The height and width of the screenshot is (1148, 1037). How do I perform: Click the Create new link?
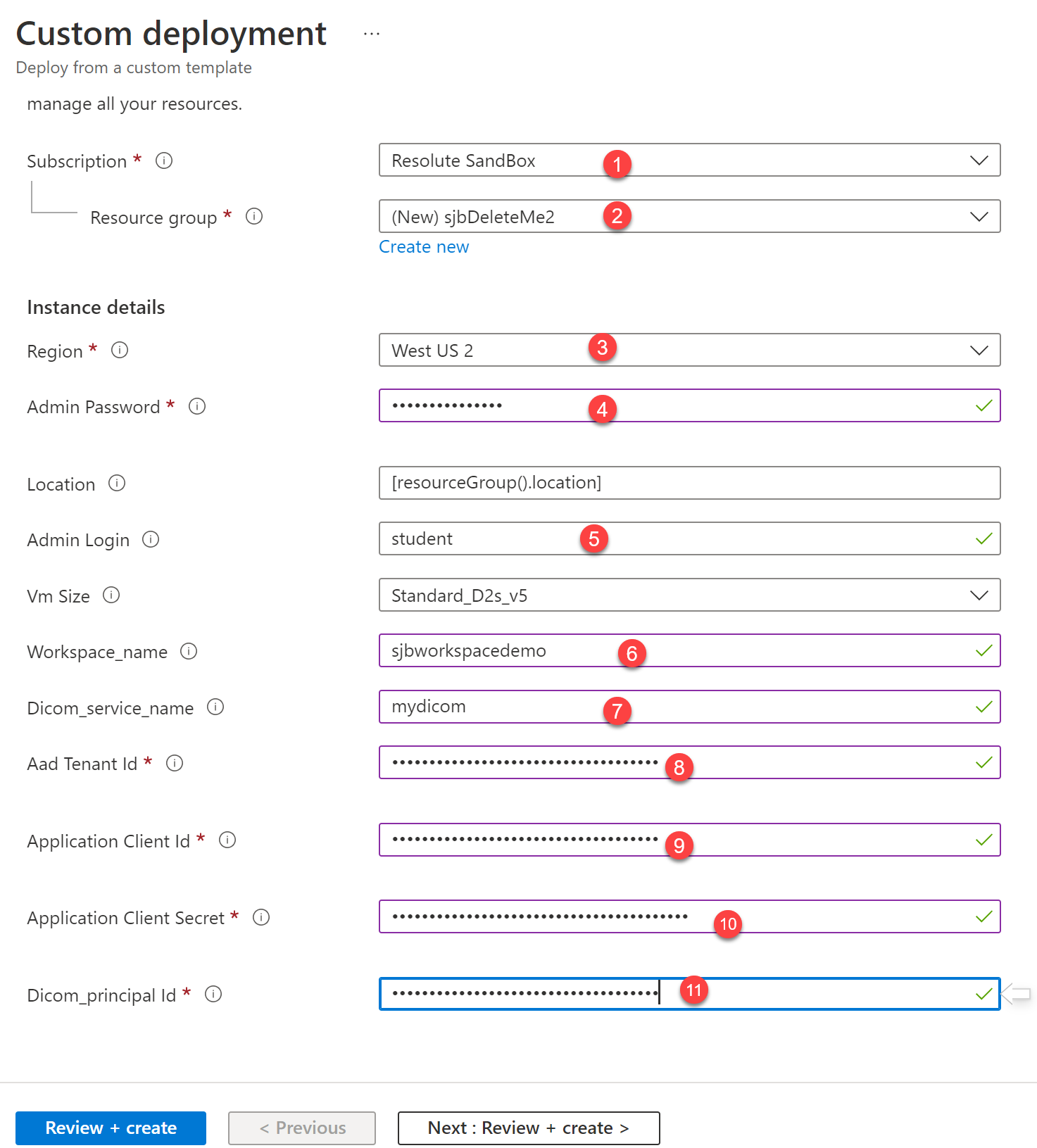[424, 247]
